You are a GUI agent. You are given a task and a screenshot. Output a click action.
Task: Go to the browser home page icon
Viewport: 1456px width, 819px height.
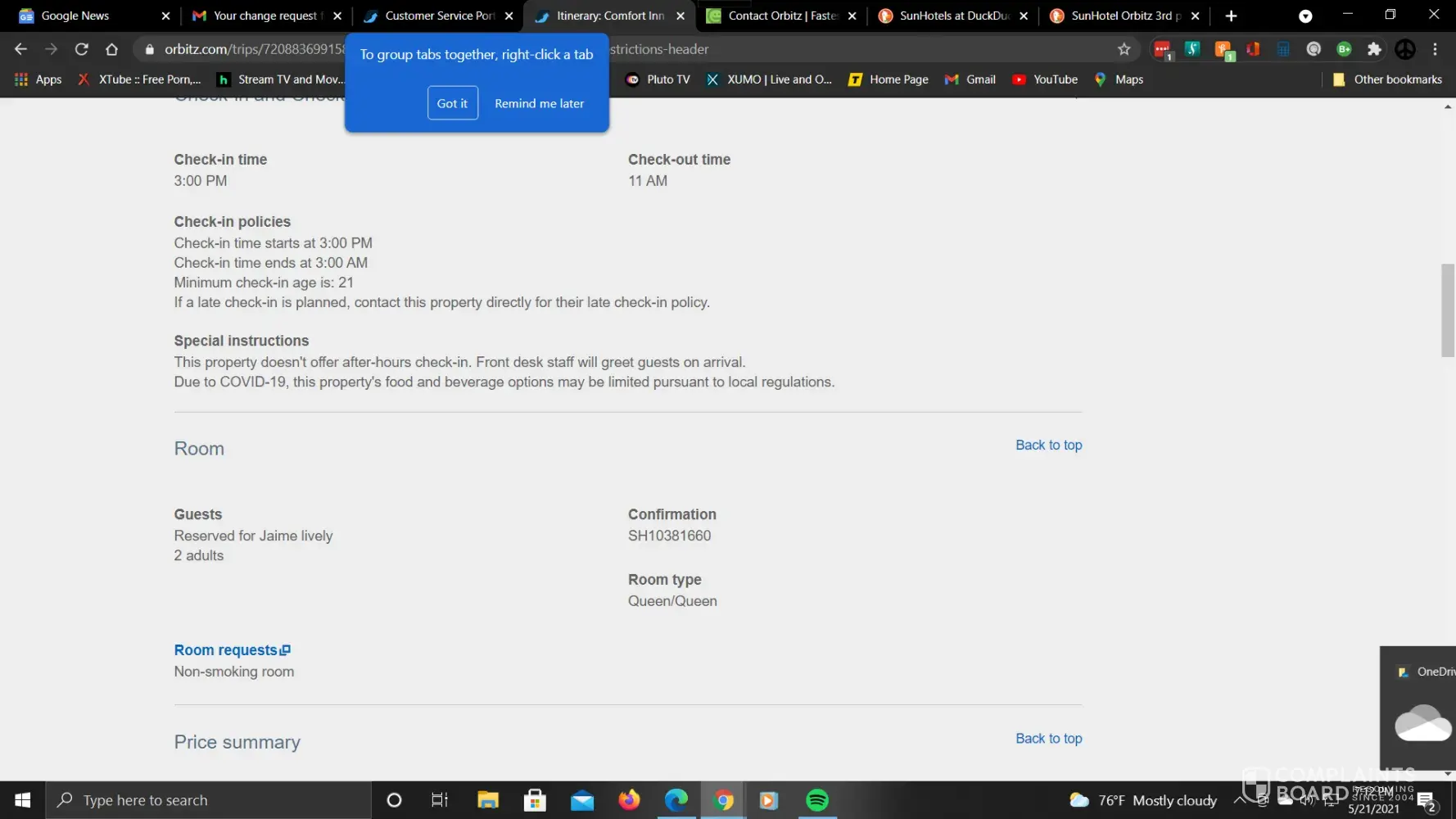point(111,49)
